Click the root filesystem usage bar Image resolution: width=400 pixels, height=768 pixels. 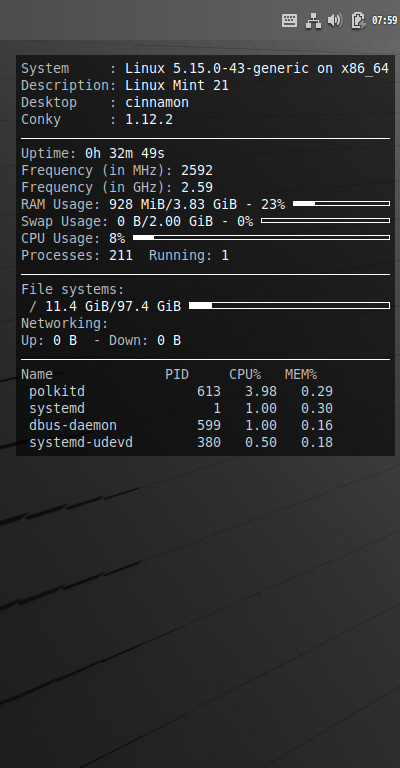tap(289, 306)
